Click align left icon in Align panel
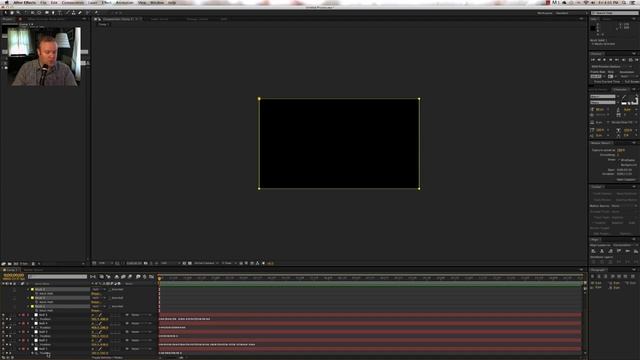 pyautogui.click(x=593, y=251)
